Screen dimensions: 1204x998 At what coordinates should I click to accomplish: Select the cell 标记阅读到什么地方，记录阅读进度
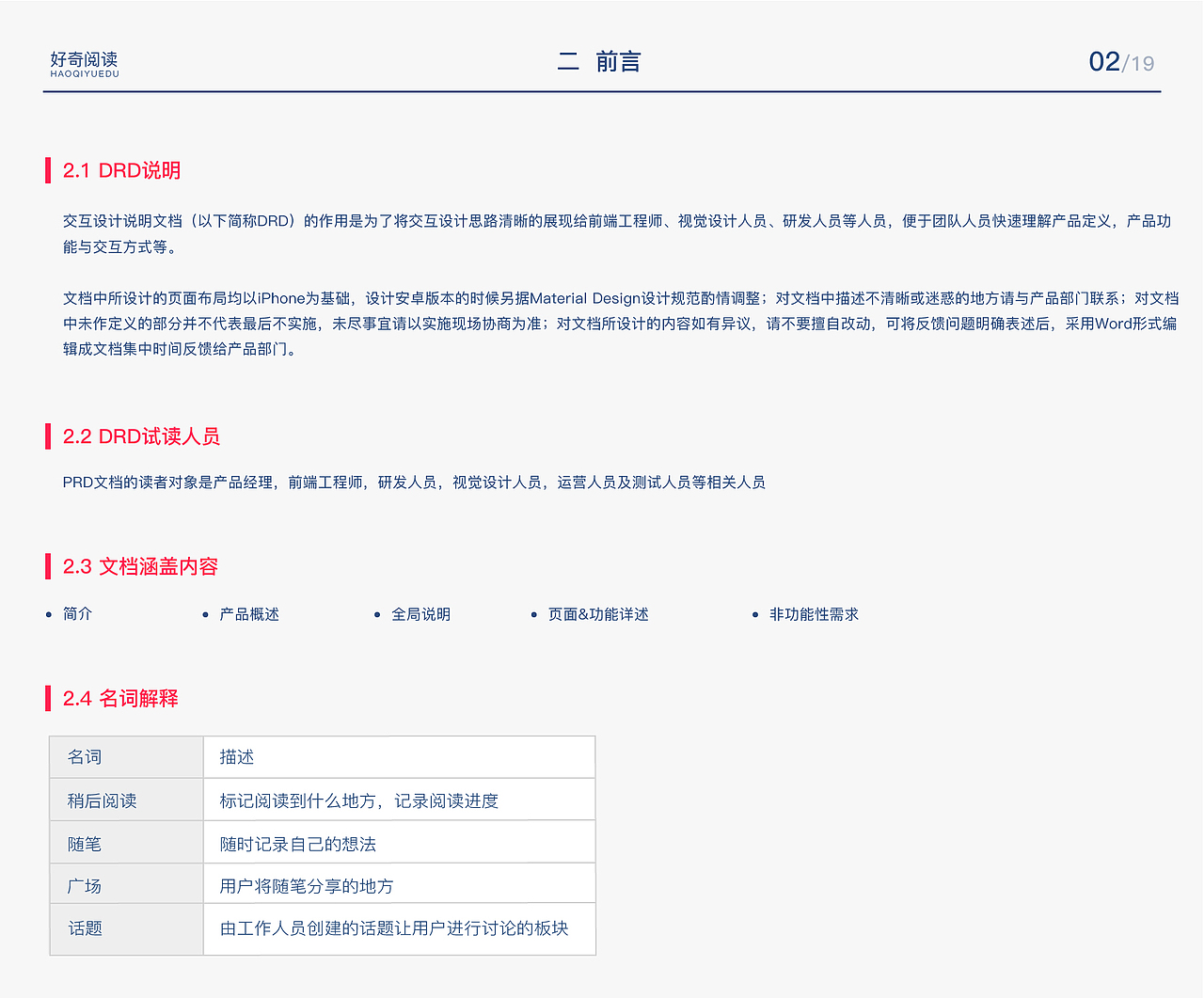coord(400,800)
